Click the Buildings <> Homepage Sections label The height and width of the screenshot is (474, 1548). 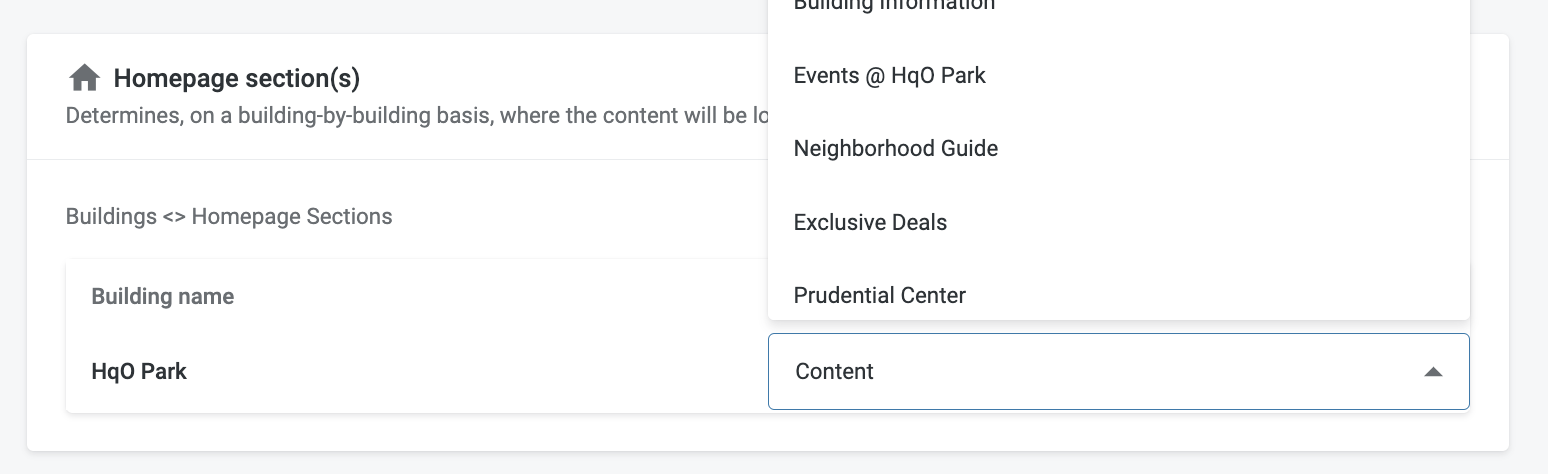coord(229,216)
